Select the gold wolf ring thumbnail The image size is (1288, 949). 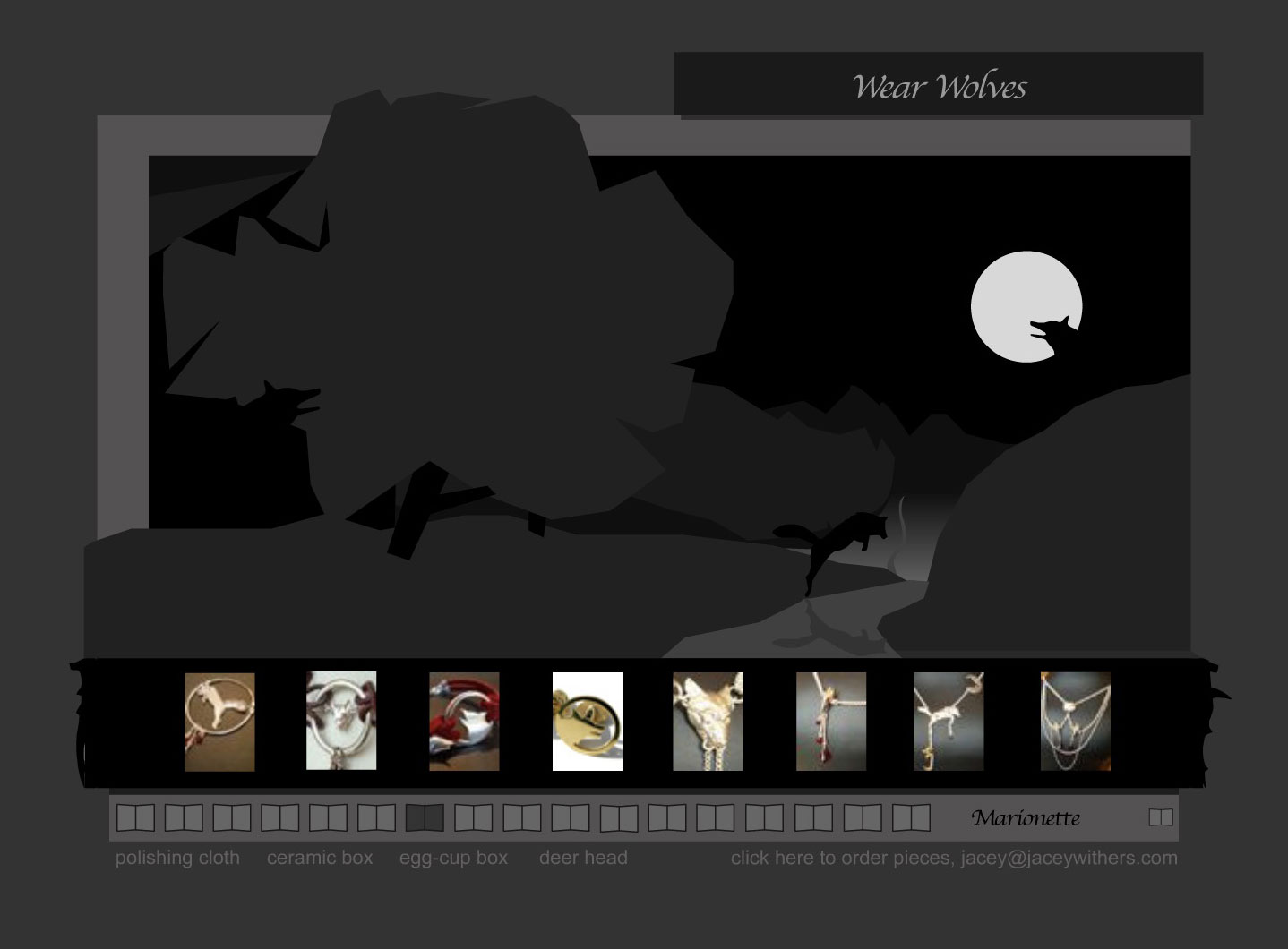coord(587,722)
